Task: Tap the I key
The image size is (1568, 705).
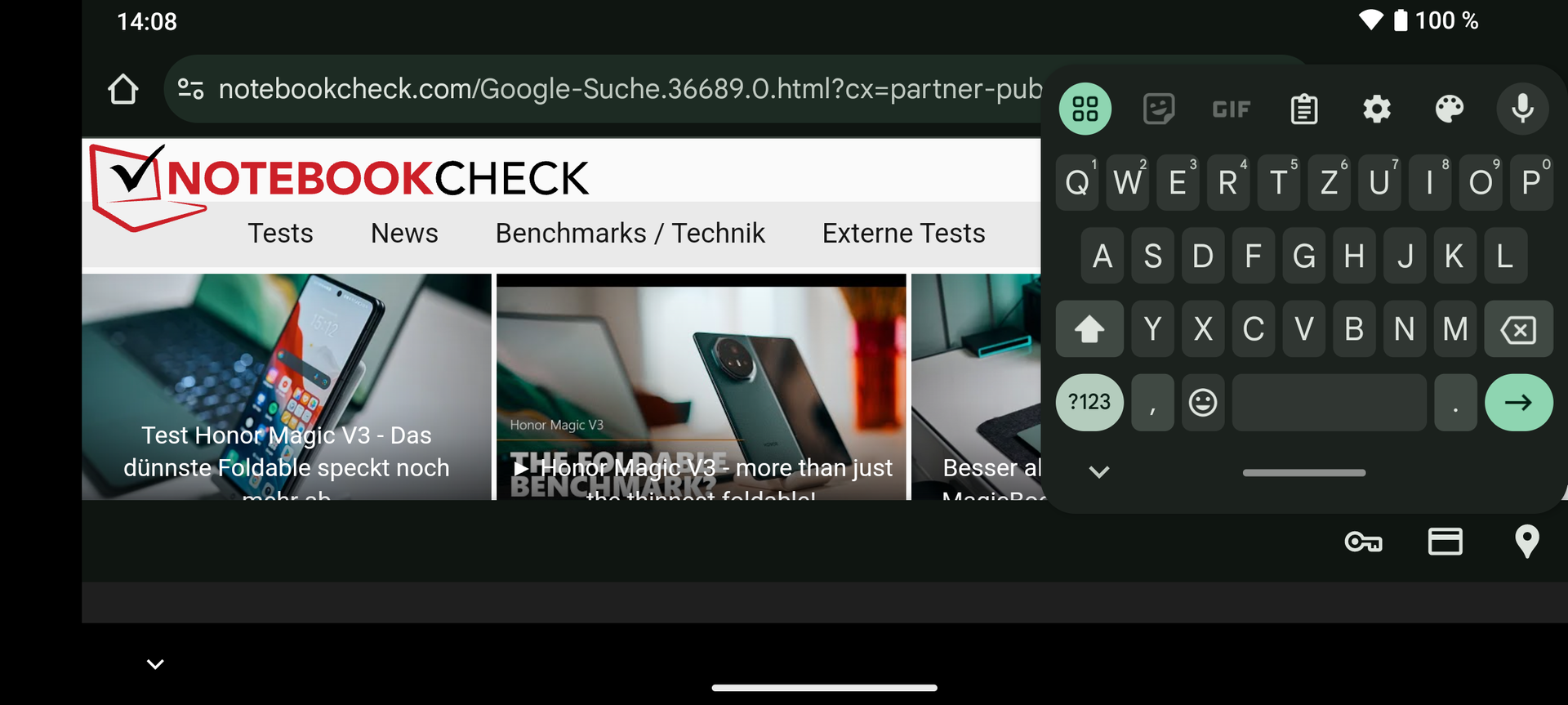Action: (x=1430, y=183)
